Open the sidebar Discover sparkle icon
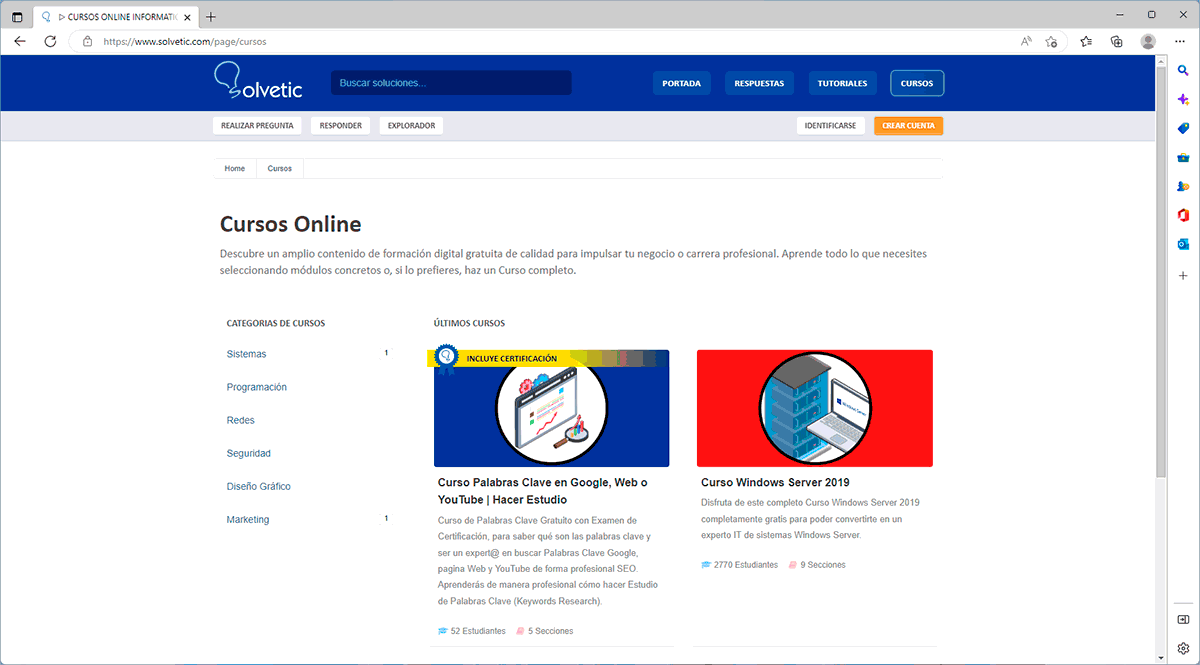The width and height of the screenshot is (1200, 665). [1183, 99]
